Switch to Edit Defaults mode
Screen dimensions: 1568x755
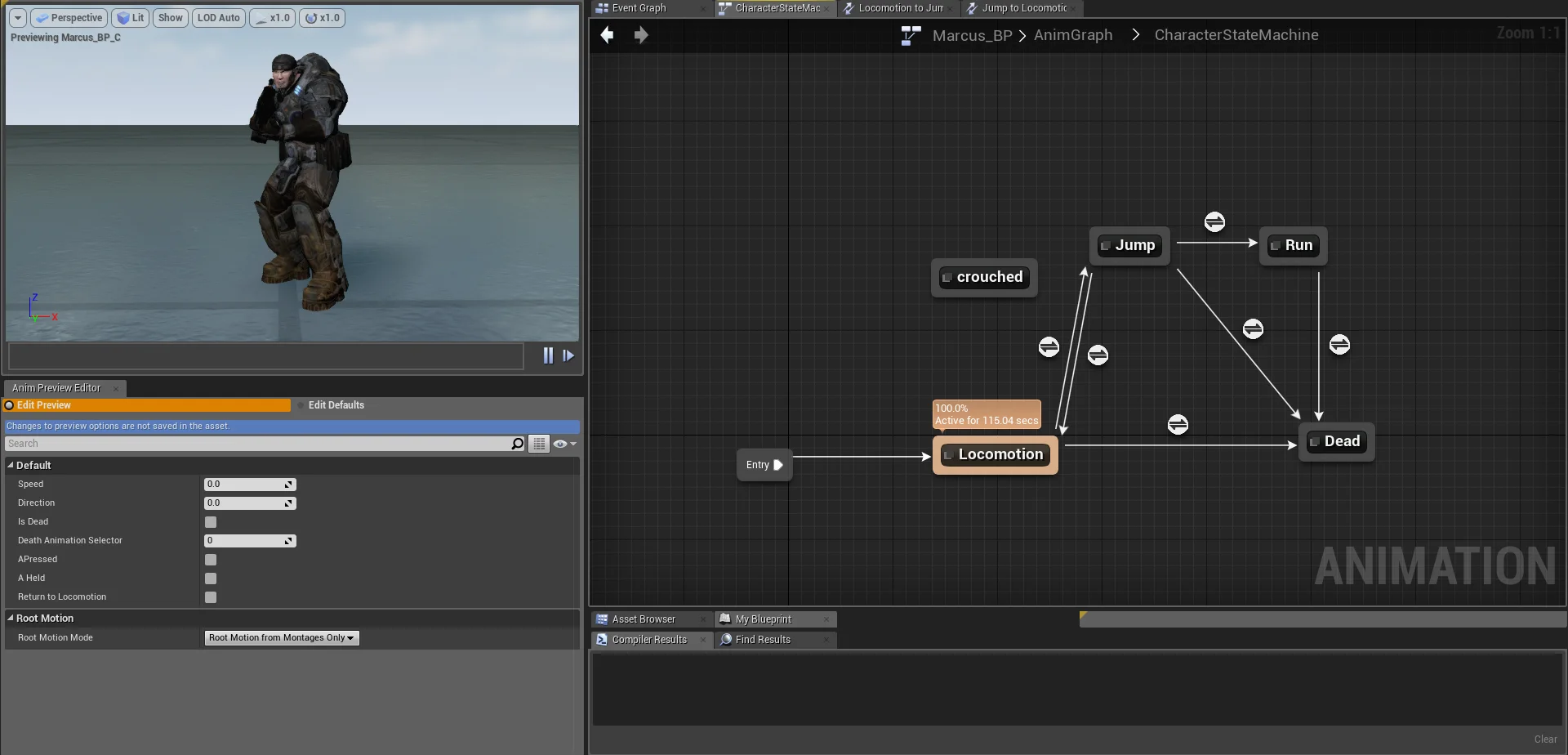[x=336, y=405]
